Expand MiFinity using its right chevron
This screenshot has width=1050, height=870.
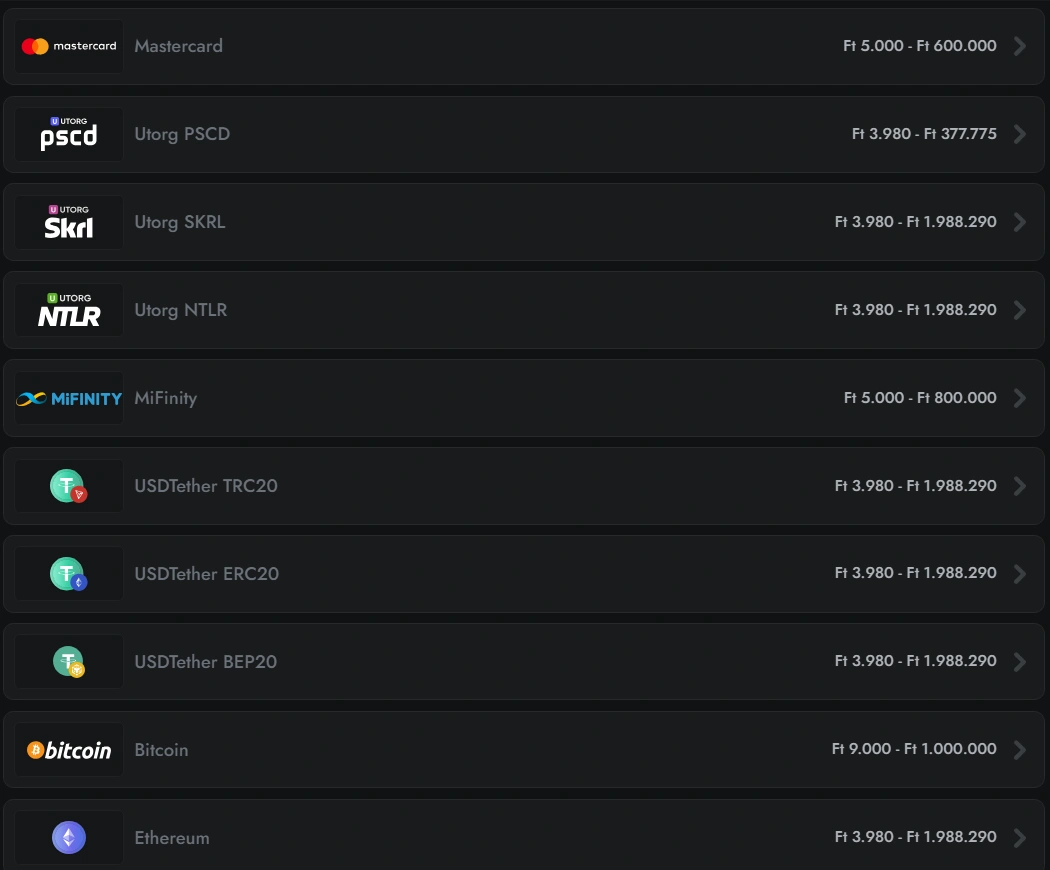point(1019,398)
